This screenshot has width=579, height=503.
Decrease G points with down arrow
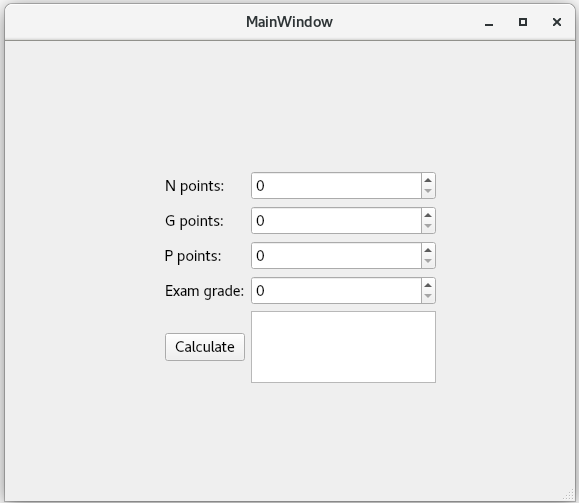click(428, 226)
